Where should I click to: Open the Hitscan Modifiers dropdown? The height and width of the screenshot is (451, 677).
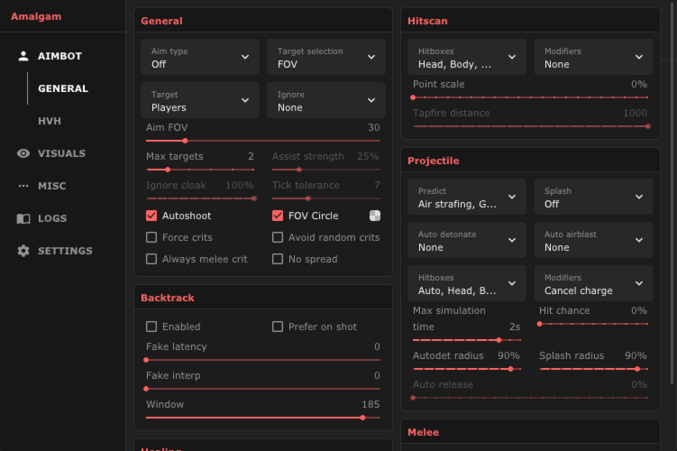(593, 57)
